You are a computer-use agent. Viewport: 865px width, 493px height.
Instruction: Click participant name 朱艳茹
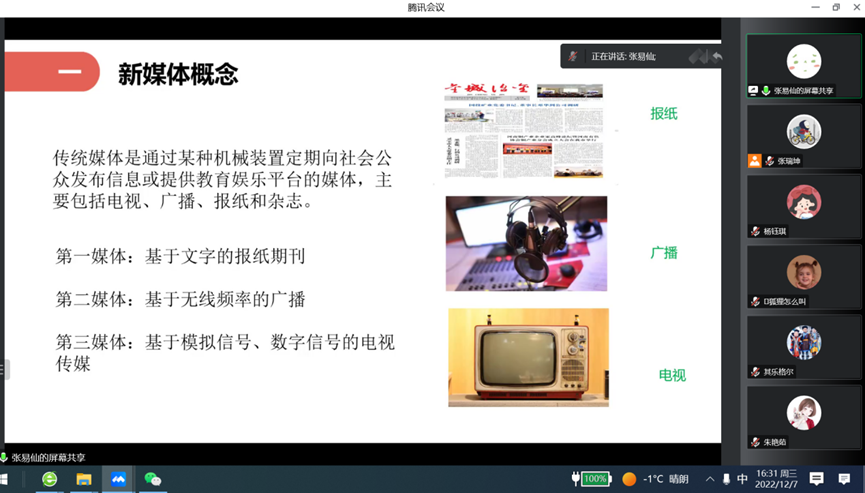(775, 442)
